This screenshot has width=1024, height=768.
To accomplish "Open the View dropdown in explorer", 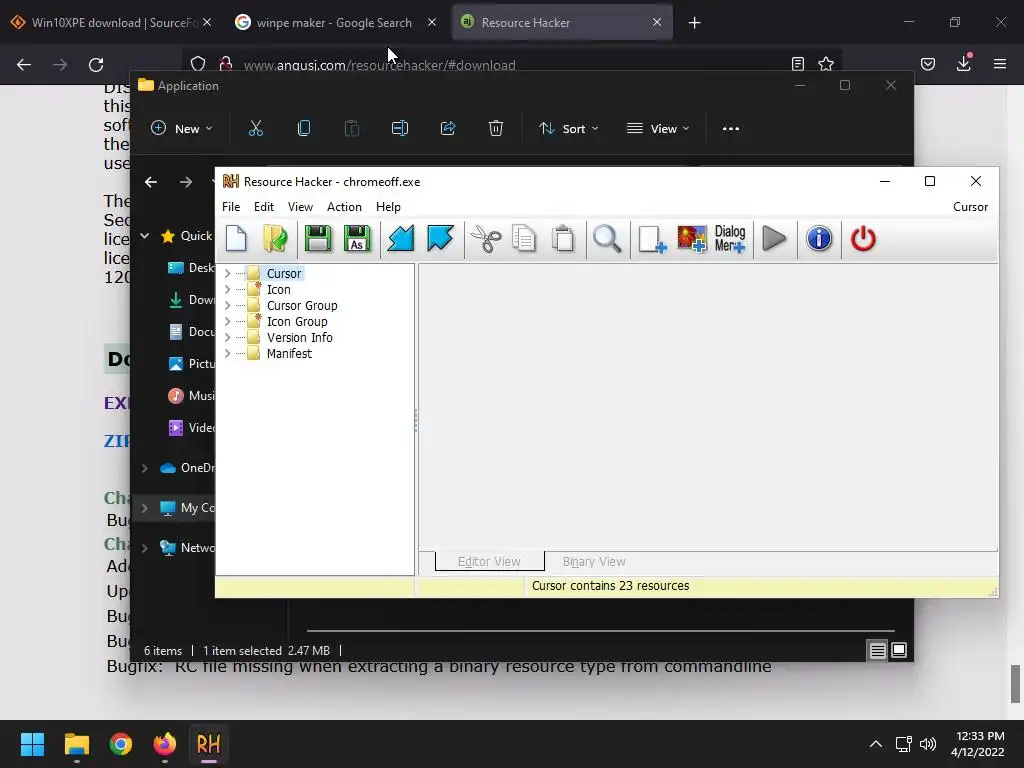I will [658, 129].
